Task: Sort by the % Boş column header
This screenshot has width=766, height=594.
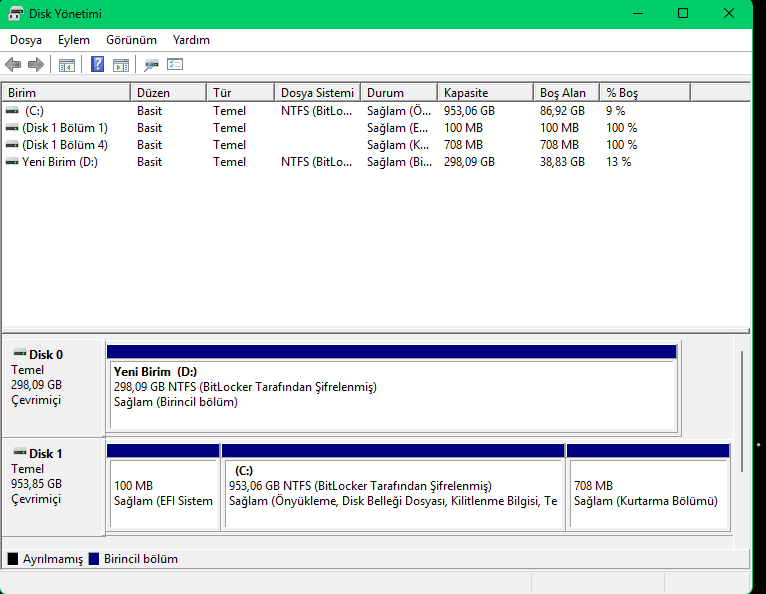Action: coord(645,93)
